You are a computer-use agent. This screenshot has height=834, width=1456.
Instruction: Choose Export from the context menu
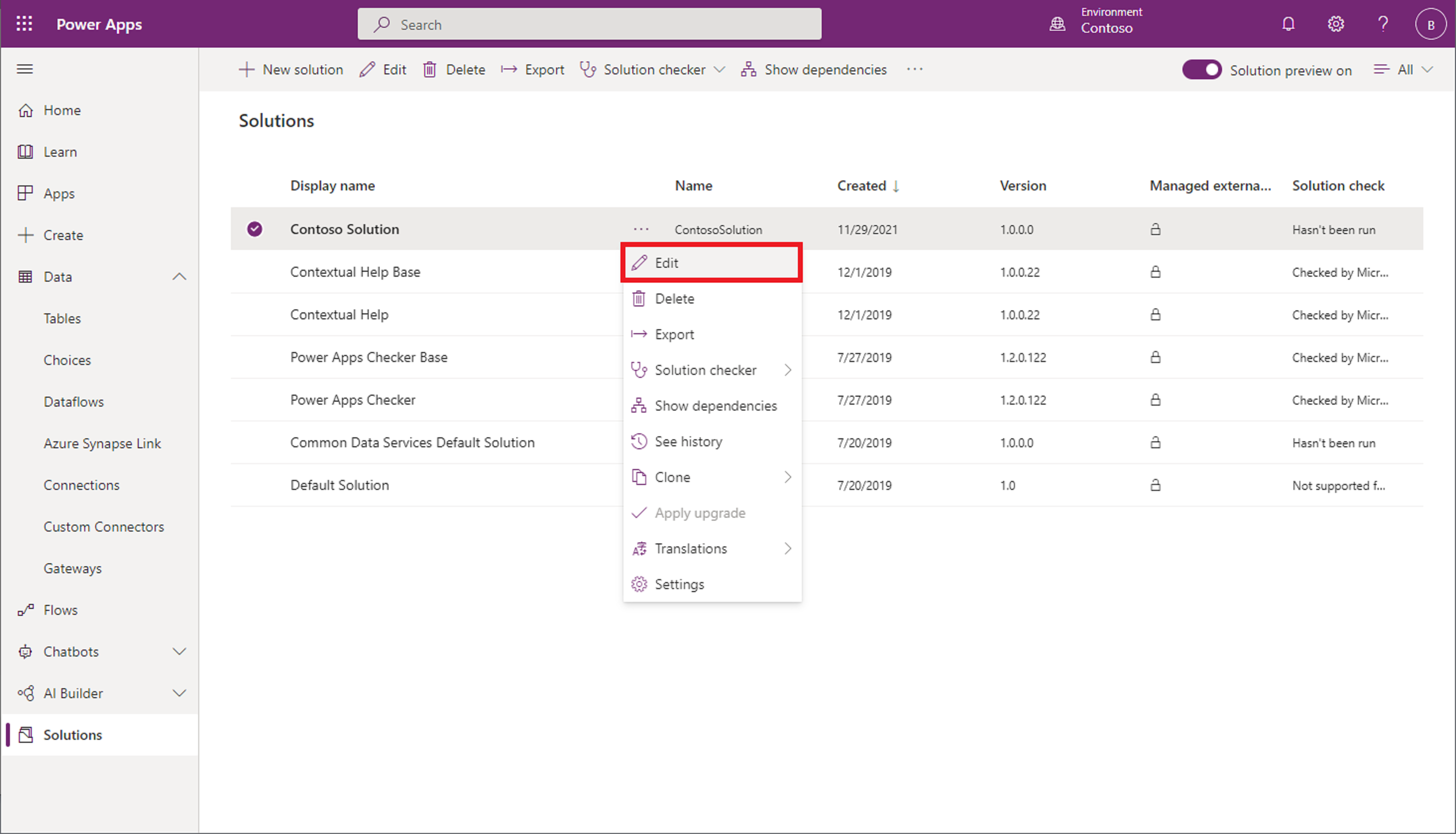(x=674, y=335)
